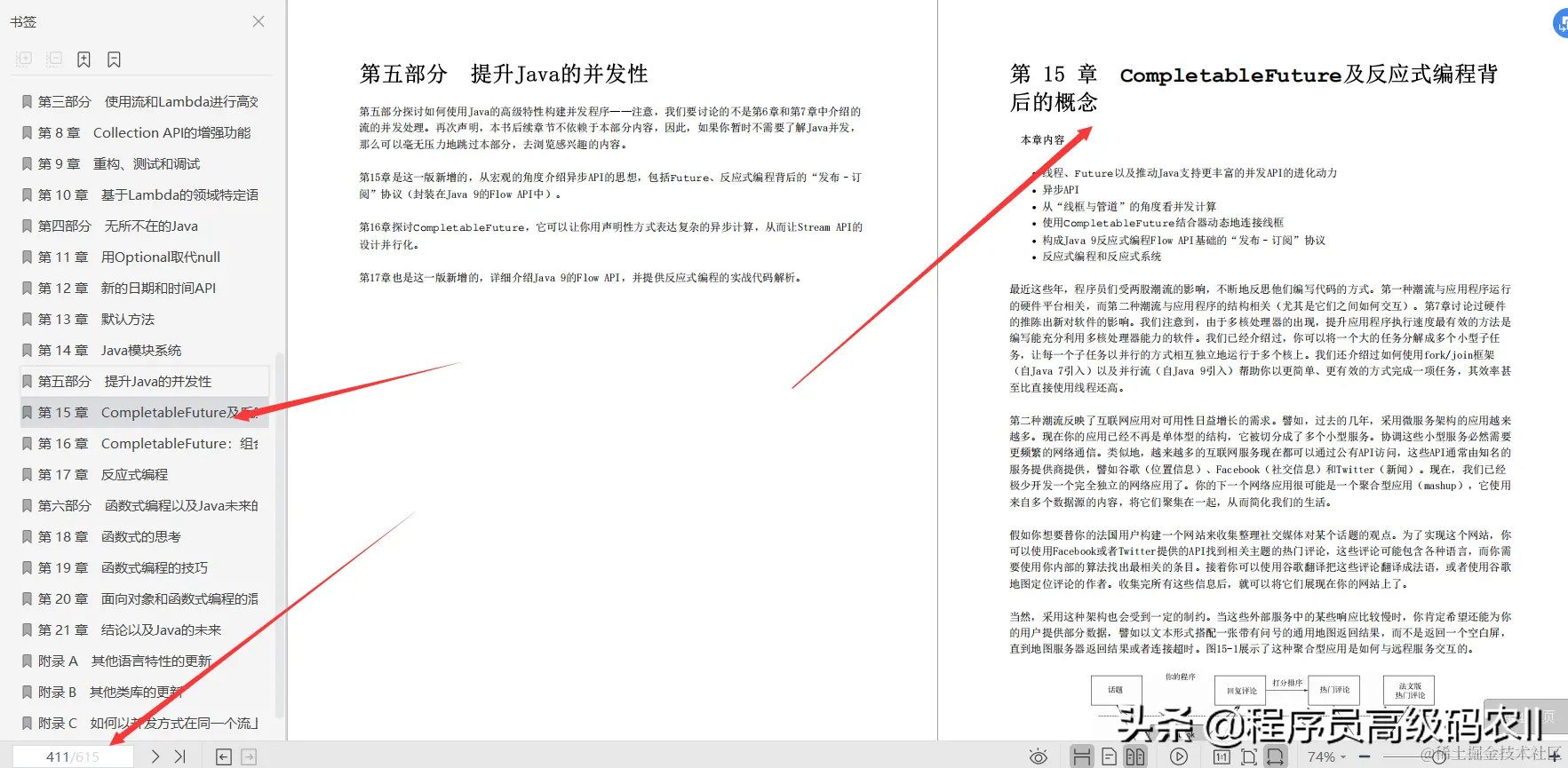This screenshot has height=768, width=1568.
Task: Click the zoom out minus button
Action: [x=1365, y=756]
